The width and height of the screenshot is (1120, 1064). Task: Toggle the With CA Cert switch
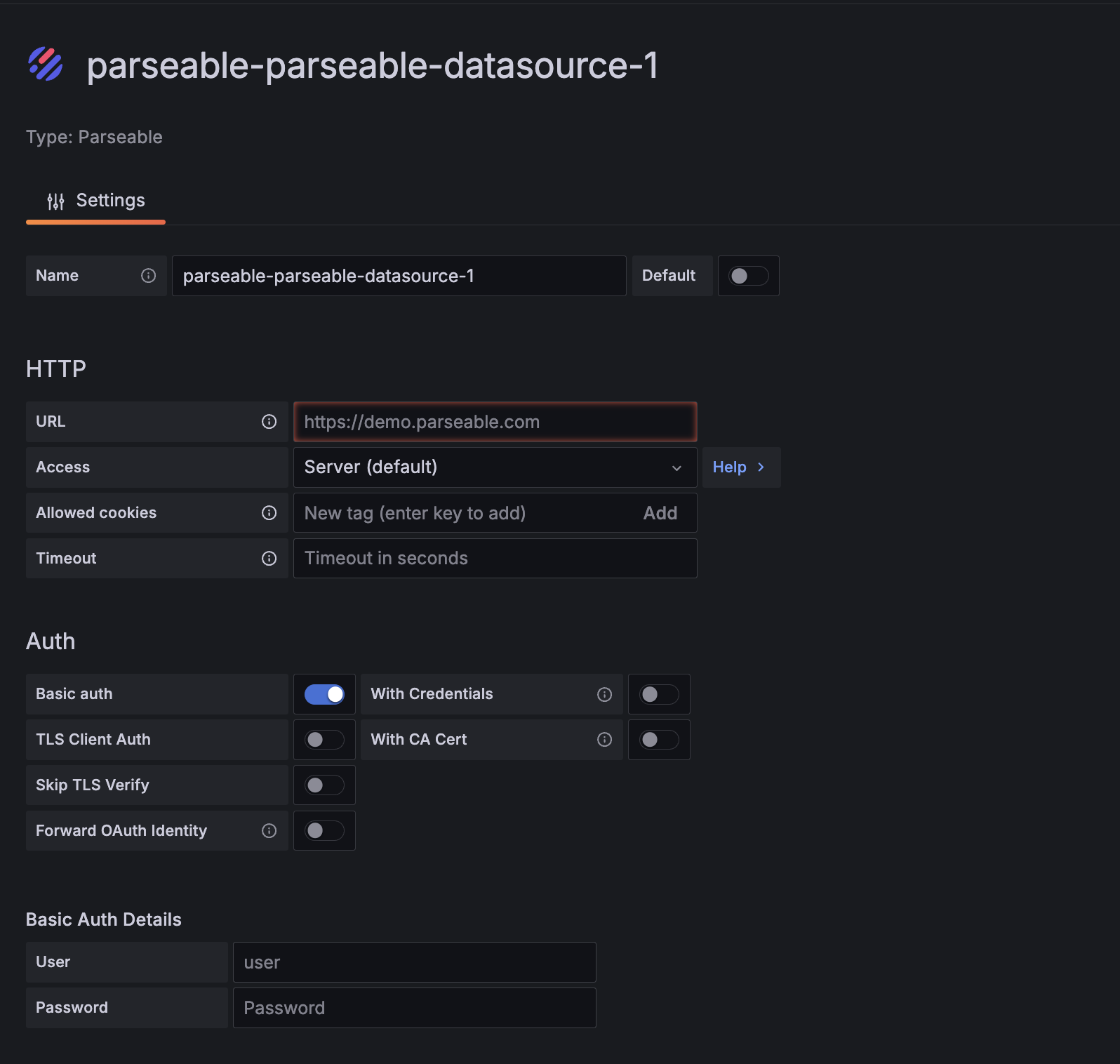(x=659, y=740)
